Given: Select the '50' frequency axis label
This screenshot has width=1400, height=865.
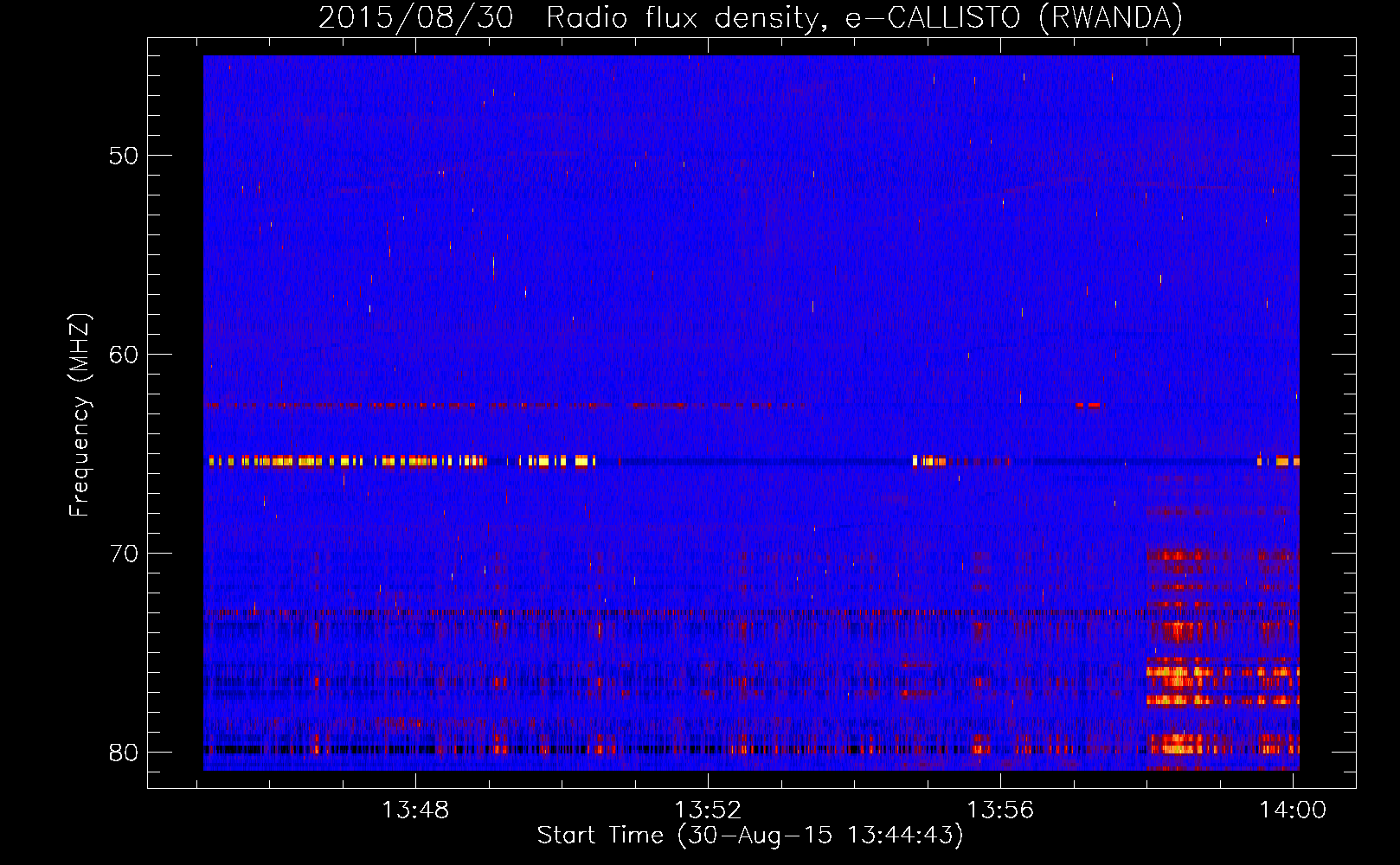Looking at the screenshot, I should pyautogui.click(x=124, y=157).
